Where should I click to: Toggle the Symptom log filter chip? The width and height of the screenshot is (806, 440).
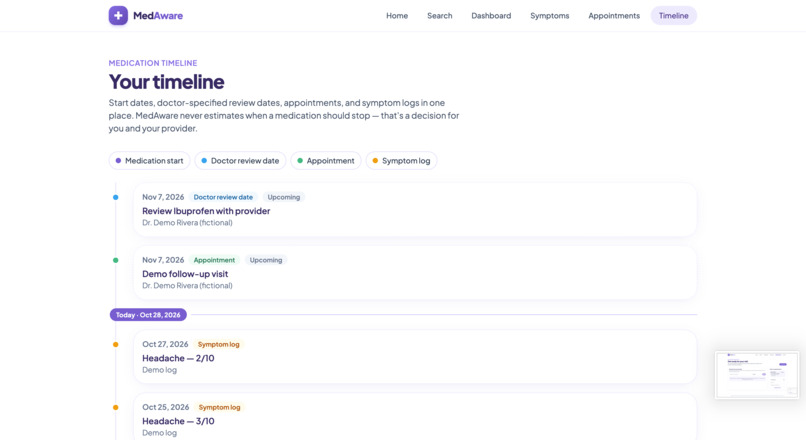[x=401, y=161]
